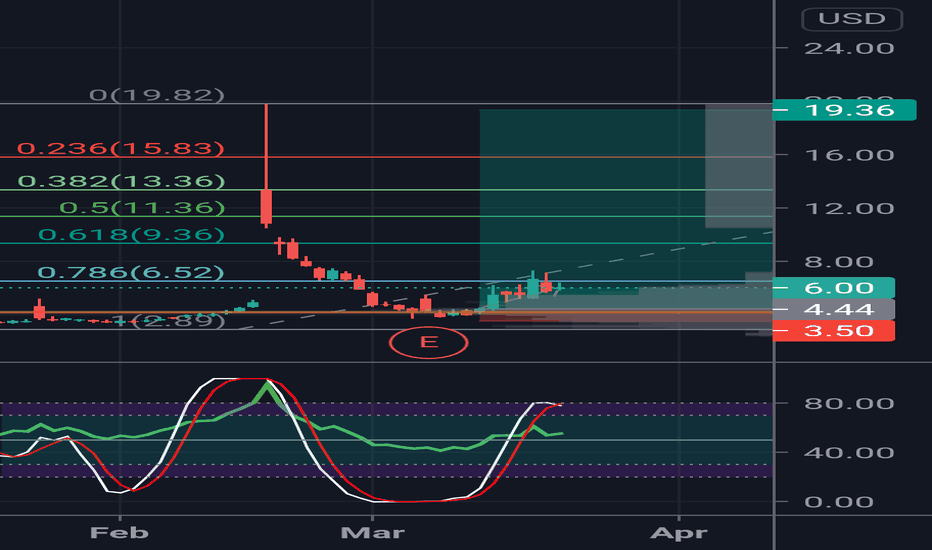Click the 0.786(6.52) Fibonacci label
This screenshot has width=932, height=550.
click(x=131, y=272)
